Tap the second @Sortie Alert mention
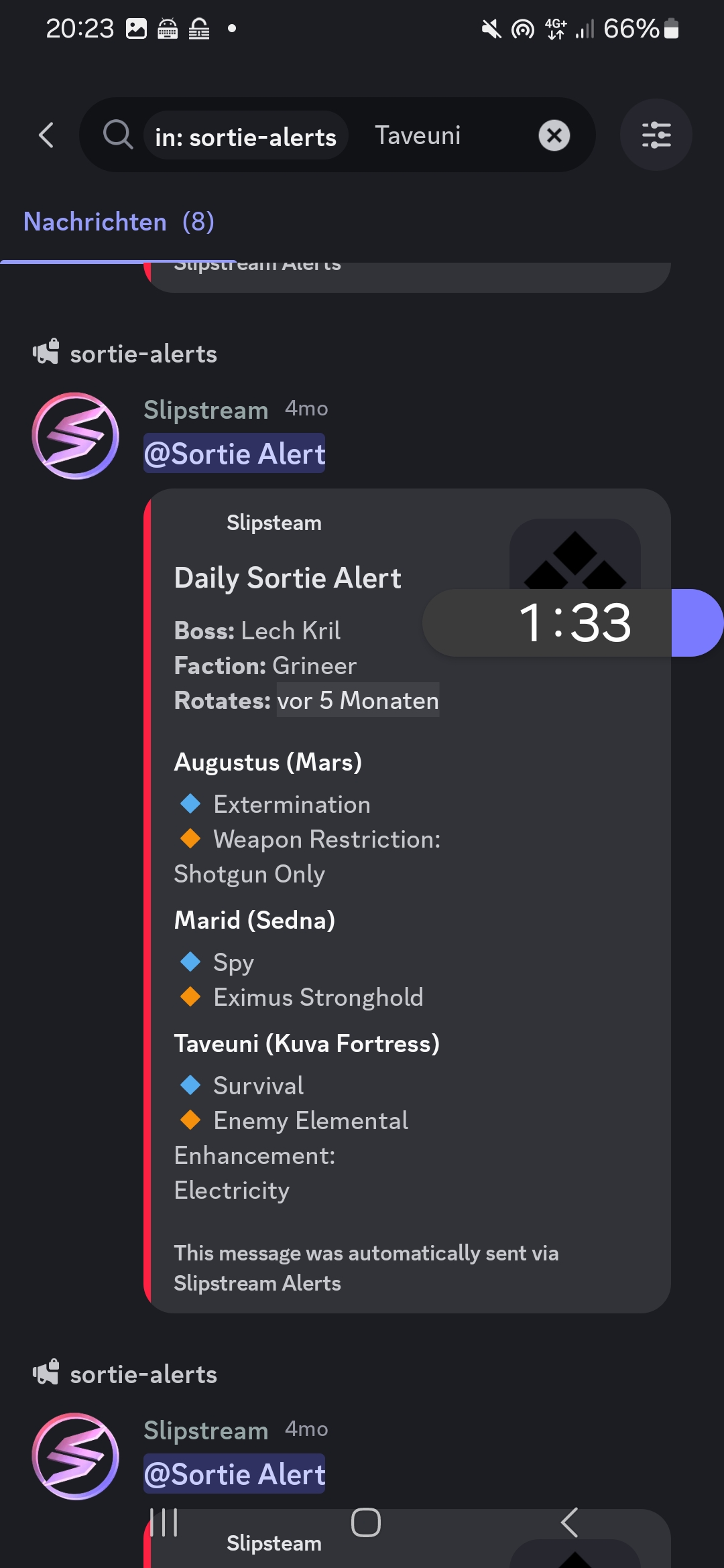The height and width of the screenshot is (1568, 724). [235, 1474]
